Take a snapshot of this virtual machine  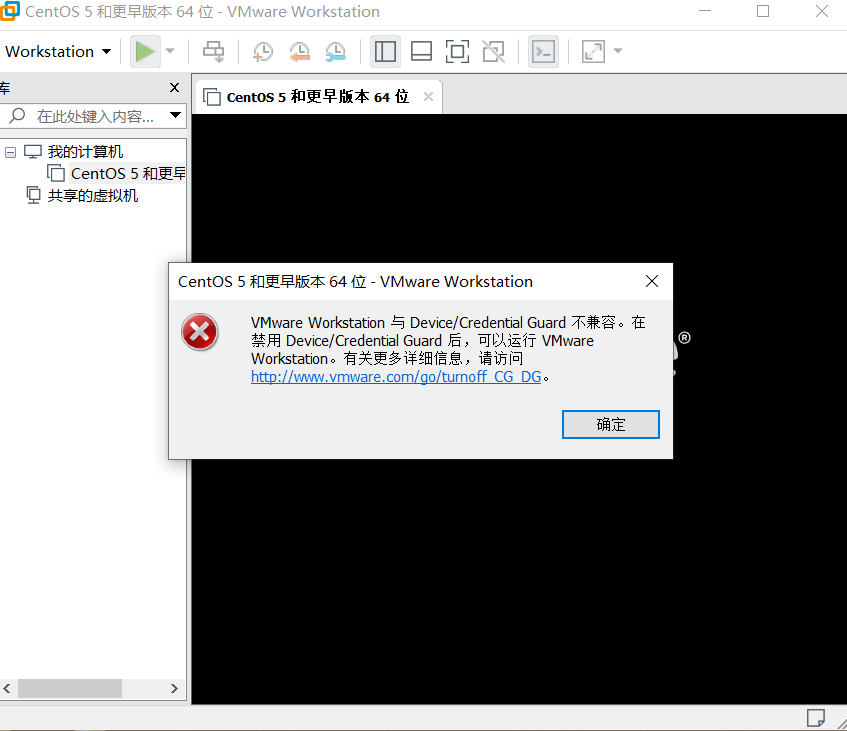[263, 51]
